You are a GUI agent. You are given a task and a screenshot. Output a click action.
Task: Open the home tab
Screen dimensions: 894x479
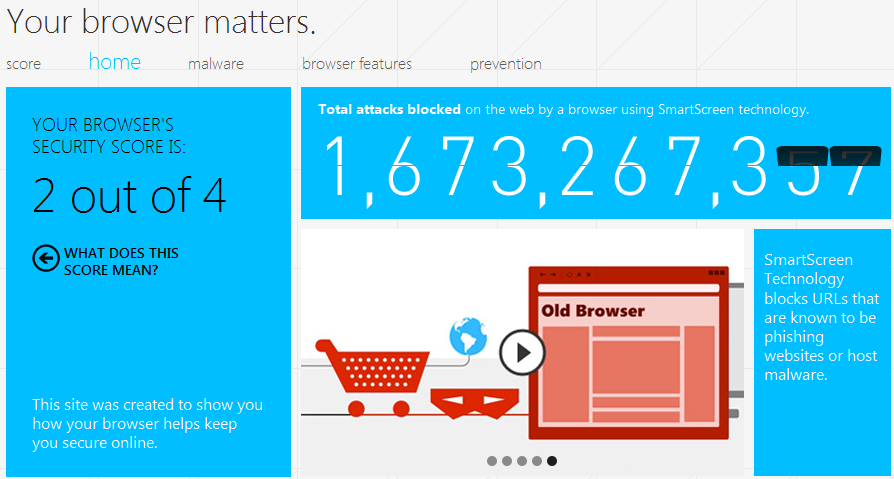[x=115, y=62]
